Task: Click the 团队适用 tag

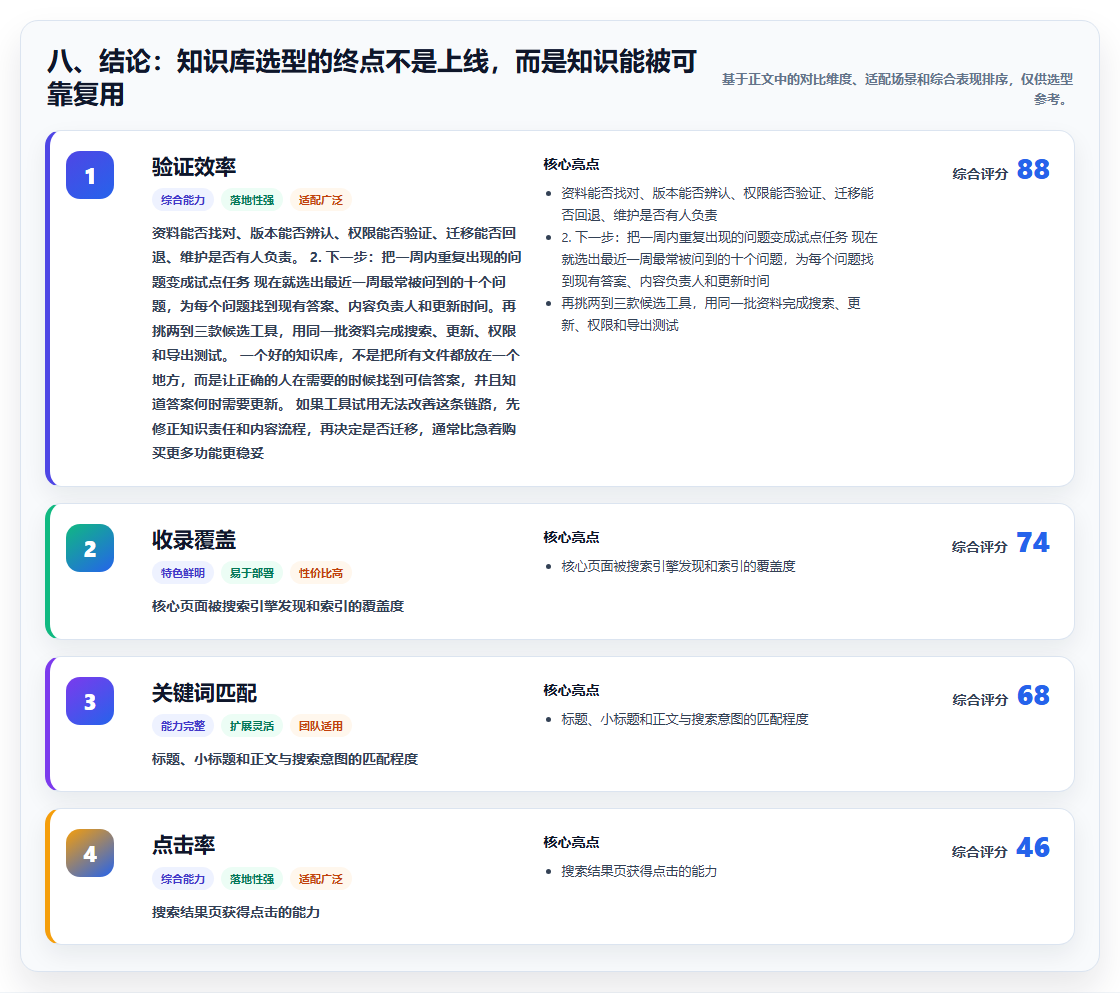Action: tap(321, 726)
